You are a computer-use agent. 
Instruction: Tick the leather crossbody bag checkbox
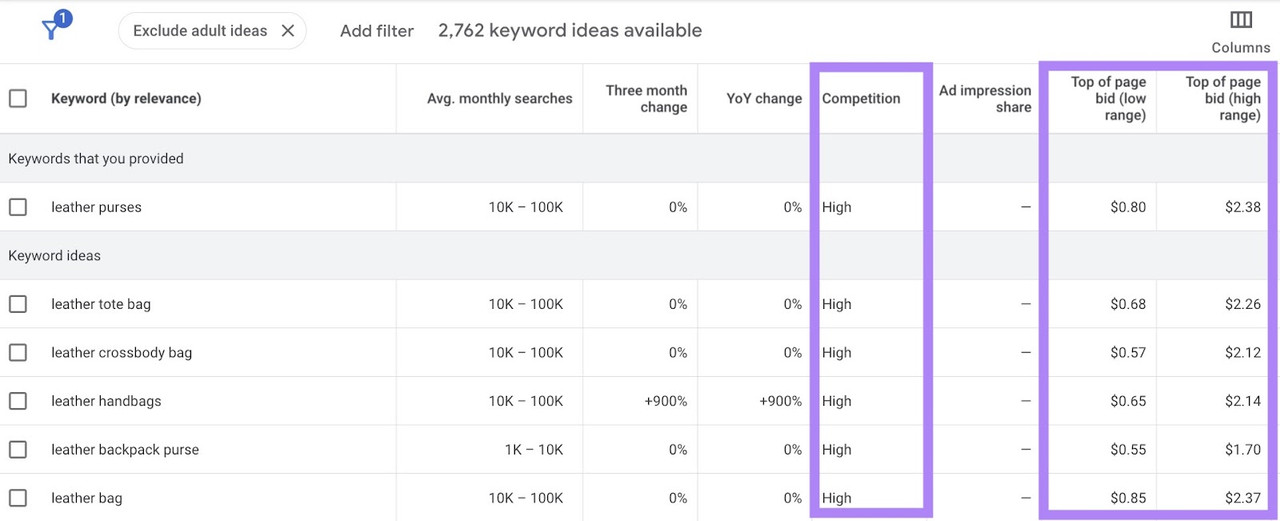coord(18,352)
